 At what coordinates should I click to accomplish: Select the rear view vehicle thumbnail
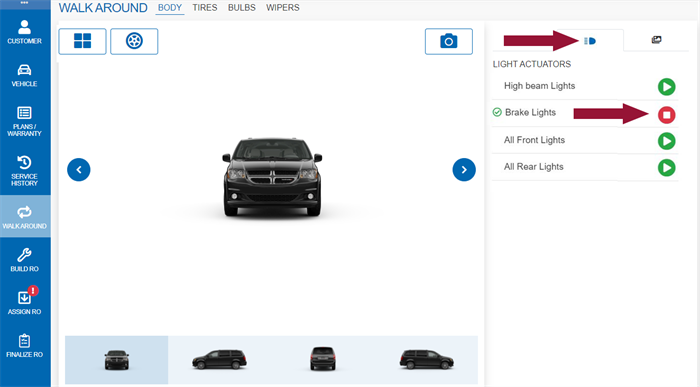pos(323,359)
